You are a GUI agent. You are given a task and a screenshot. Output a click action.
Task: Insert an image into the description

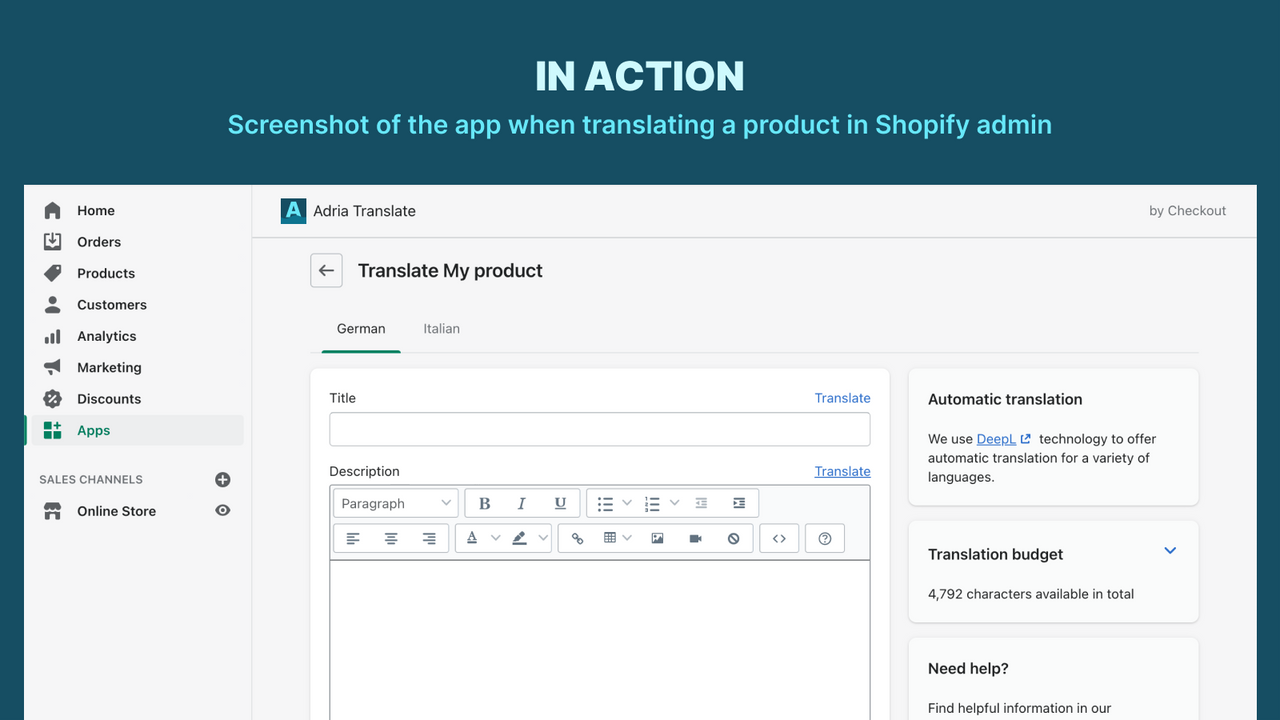pos(657,538)
